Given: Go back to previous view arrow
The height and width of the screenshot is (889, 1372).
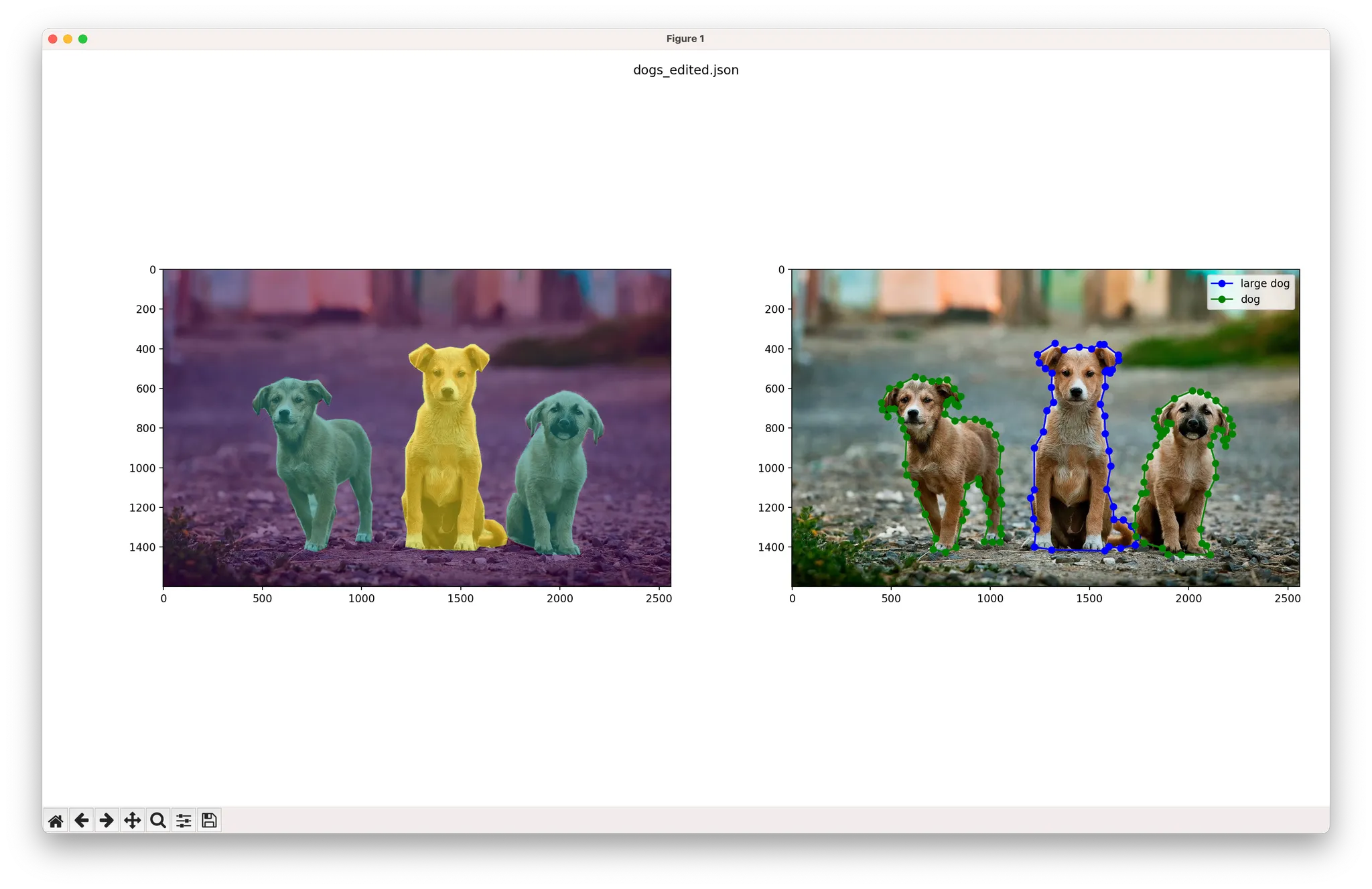Looking at the screenshot, I should click(82, 821).
